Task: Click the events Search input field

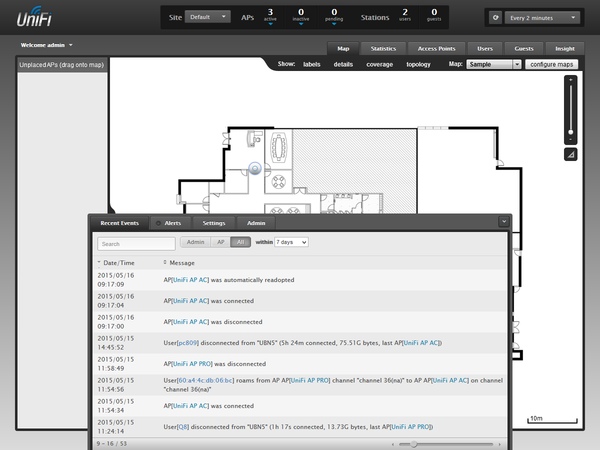Action: (136, 244)
